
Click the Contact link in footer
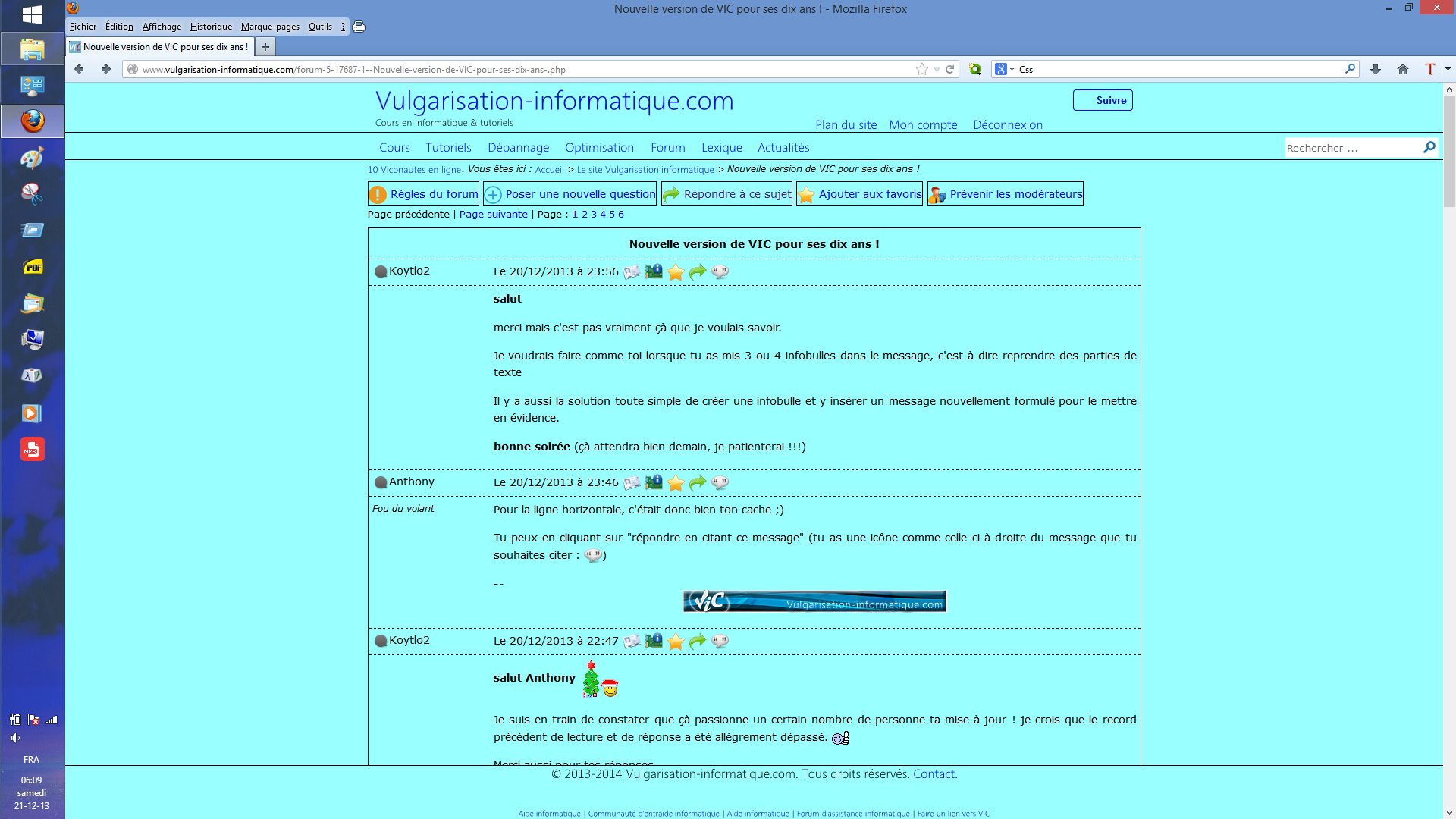coord(934,774)
